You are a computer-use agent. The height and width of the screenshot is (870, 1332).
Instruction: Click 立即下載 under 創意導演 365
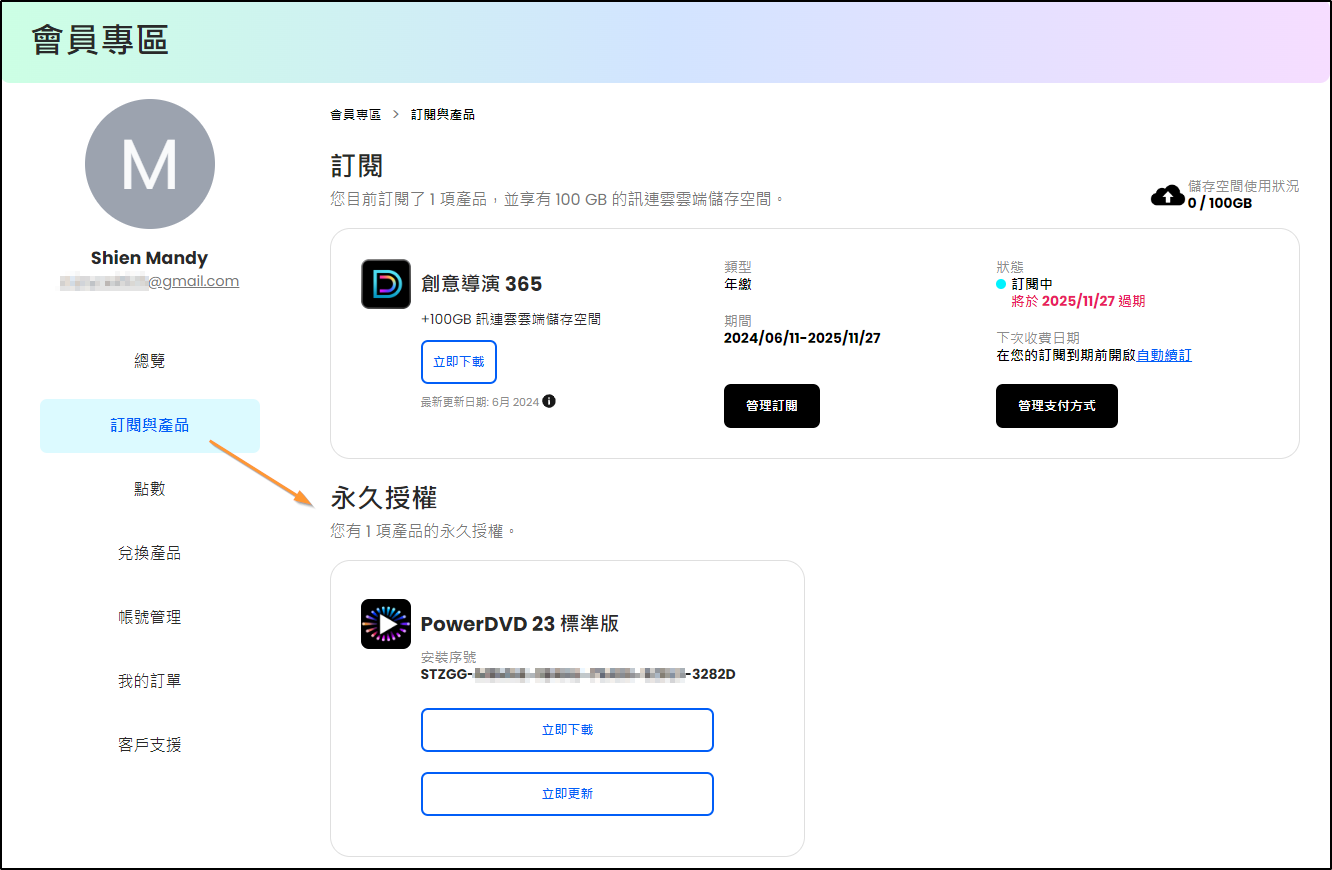(459, 362)
